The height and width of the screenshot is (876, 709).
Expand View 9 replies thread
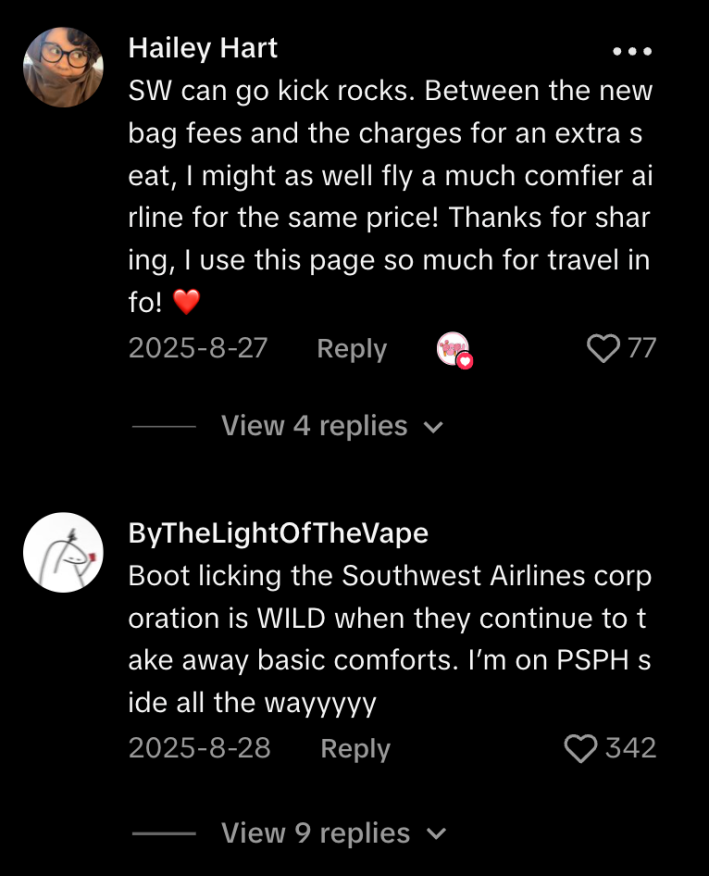point(314,833)
